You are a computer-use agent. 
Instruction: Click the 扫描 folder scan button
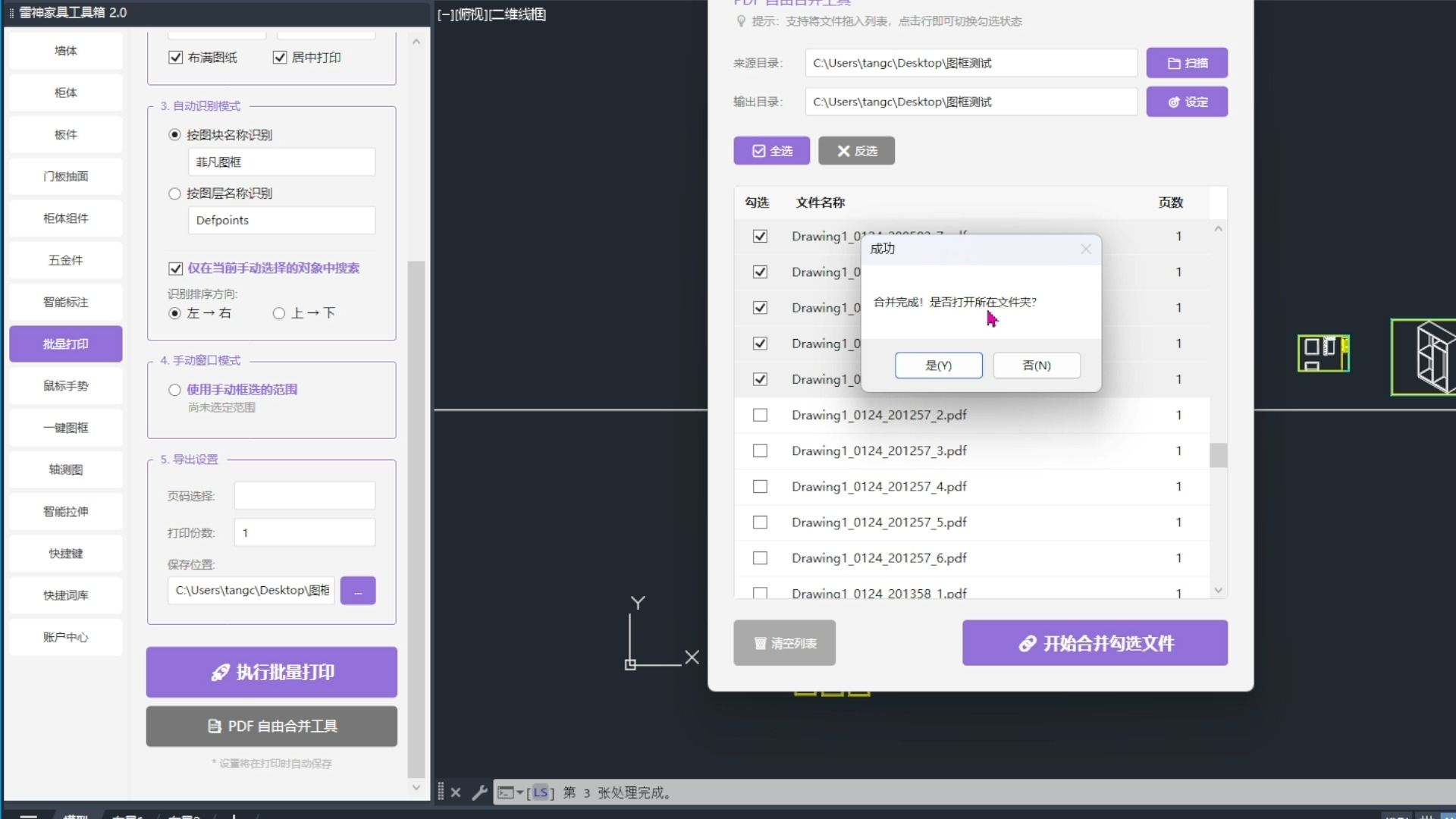click(1187, 63)
